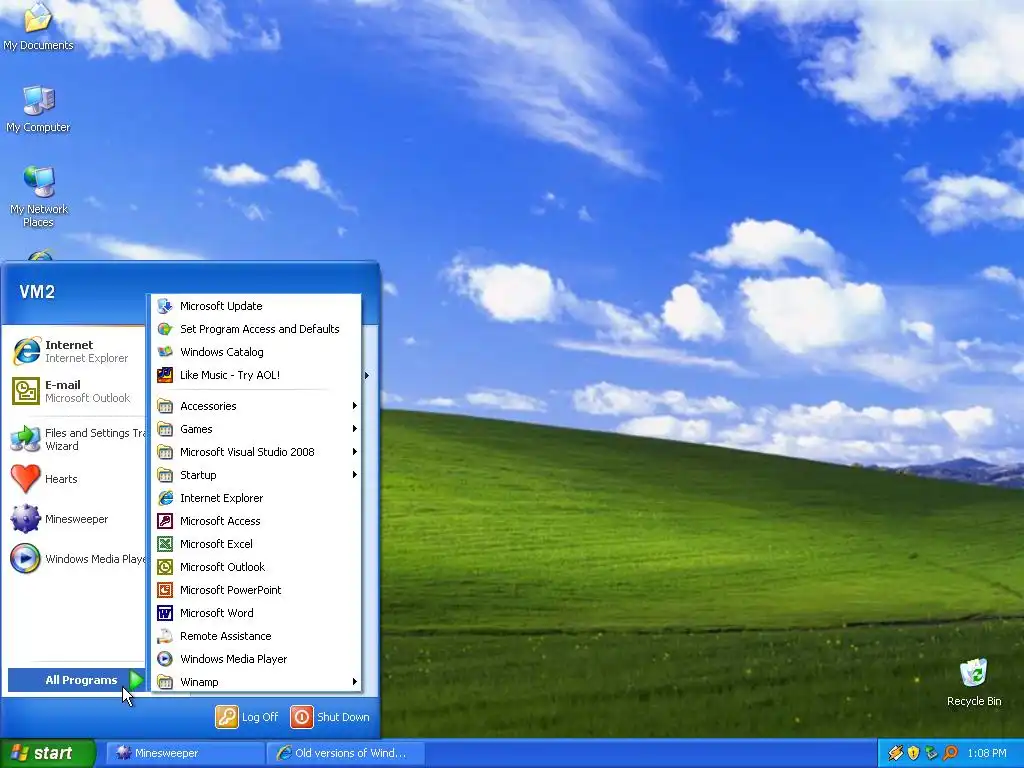
Task: Click the Shut Down button
Action: 330,716
